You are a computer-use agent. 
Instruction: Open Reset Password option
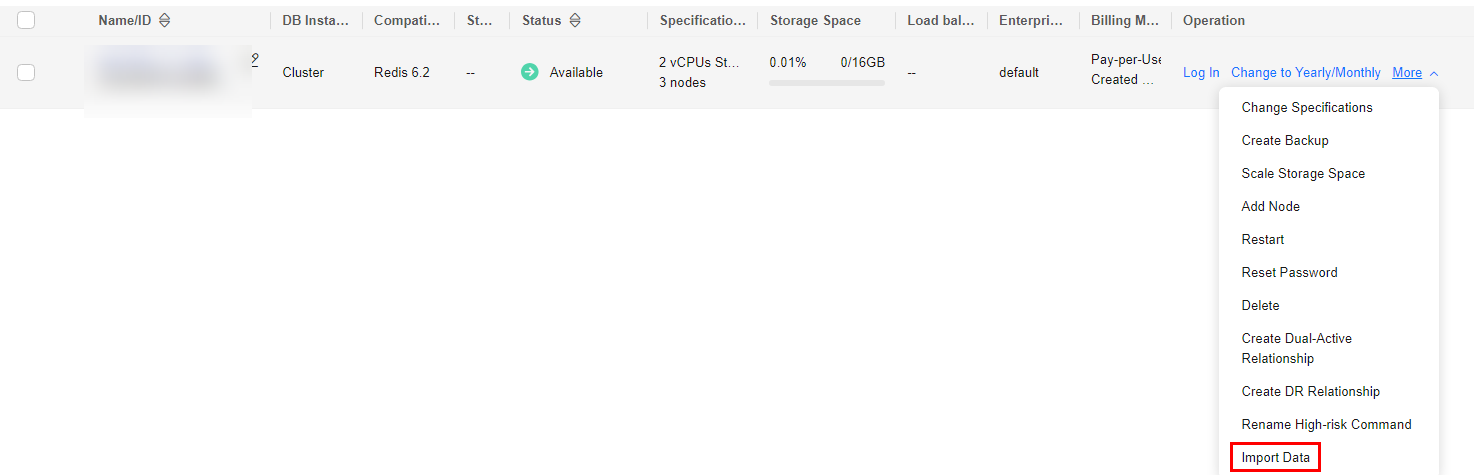1289,272
